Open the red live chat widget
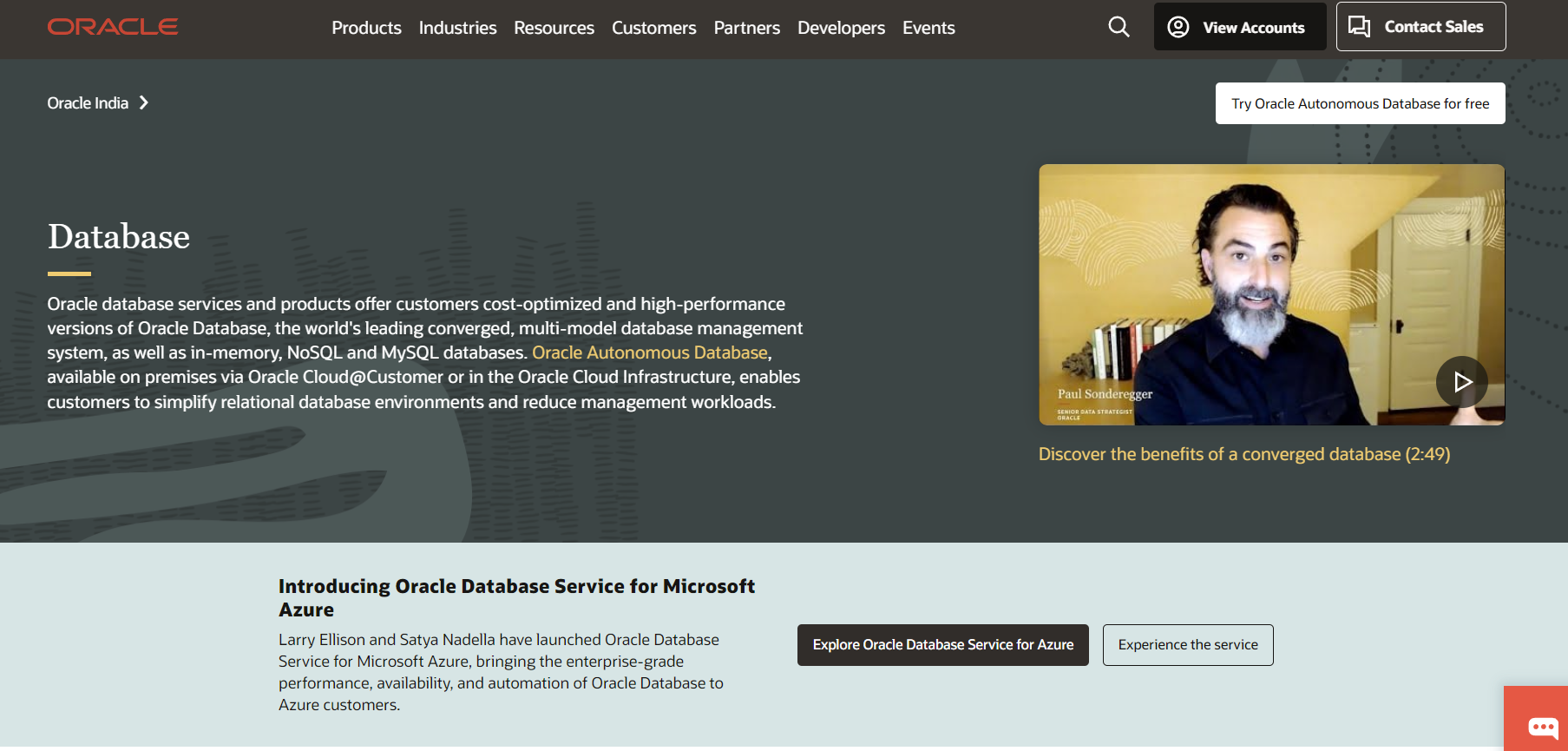 (1542, 726)
